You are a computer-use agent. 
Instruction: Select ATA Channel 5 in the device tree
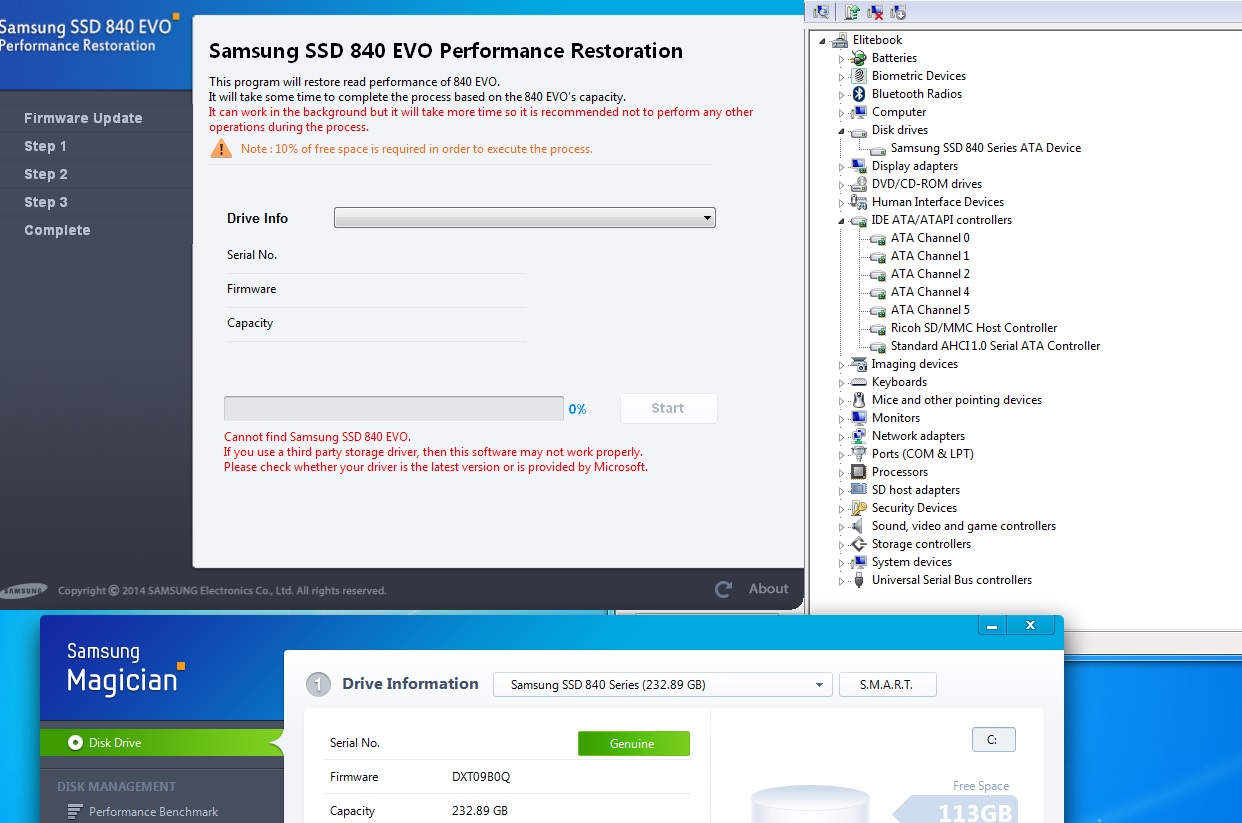click(x=930, y=310)
